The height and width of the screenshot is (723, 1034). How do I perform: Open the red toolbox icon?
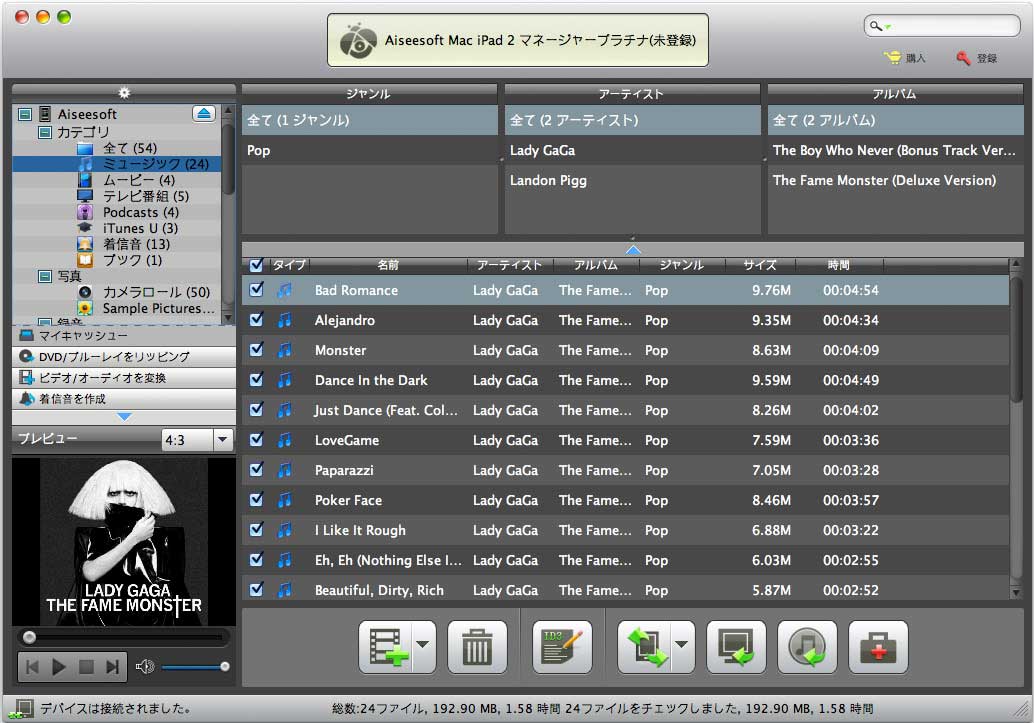(x=878, y=648)
